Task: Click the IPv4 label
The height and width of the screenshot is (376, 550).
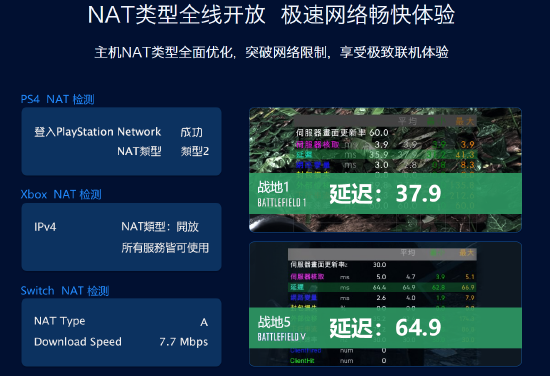Action: (x=45, y=227)
